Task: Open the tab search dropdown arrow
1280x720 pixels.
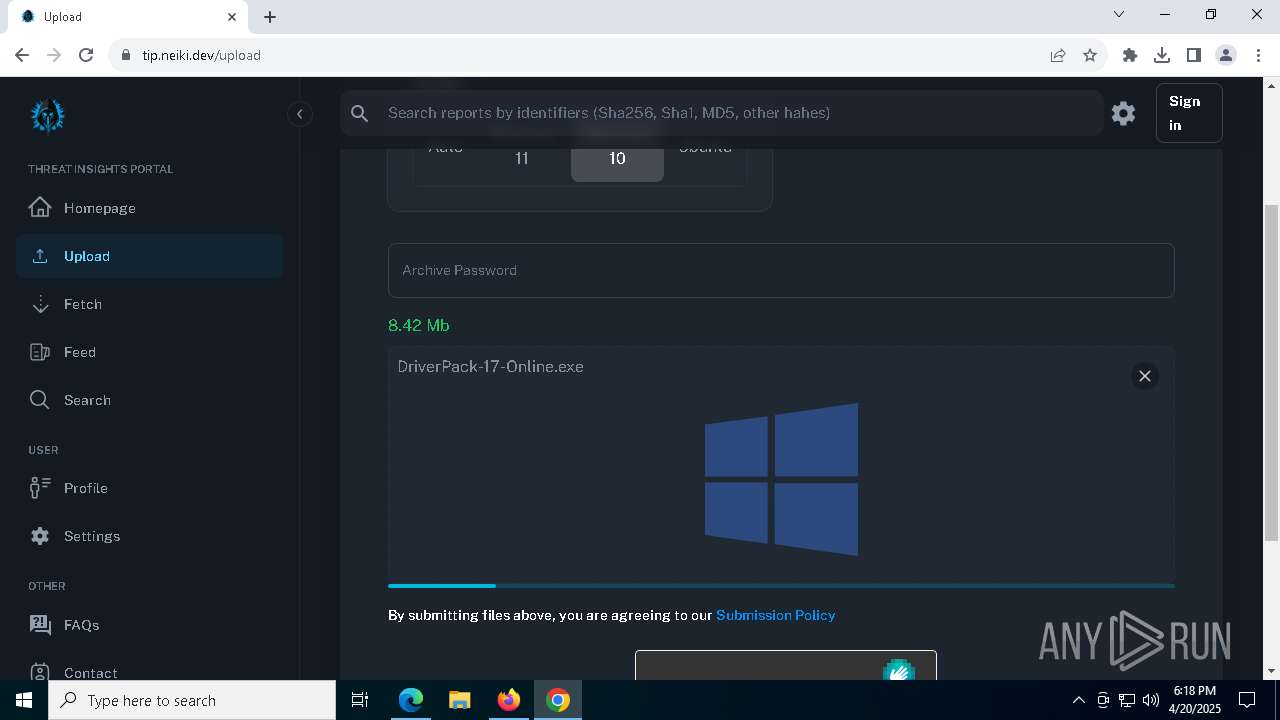Action: (1119, 14)
